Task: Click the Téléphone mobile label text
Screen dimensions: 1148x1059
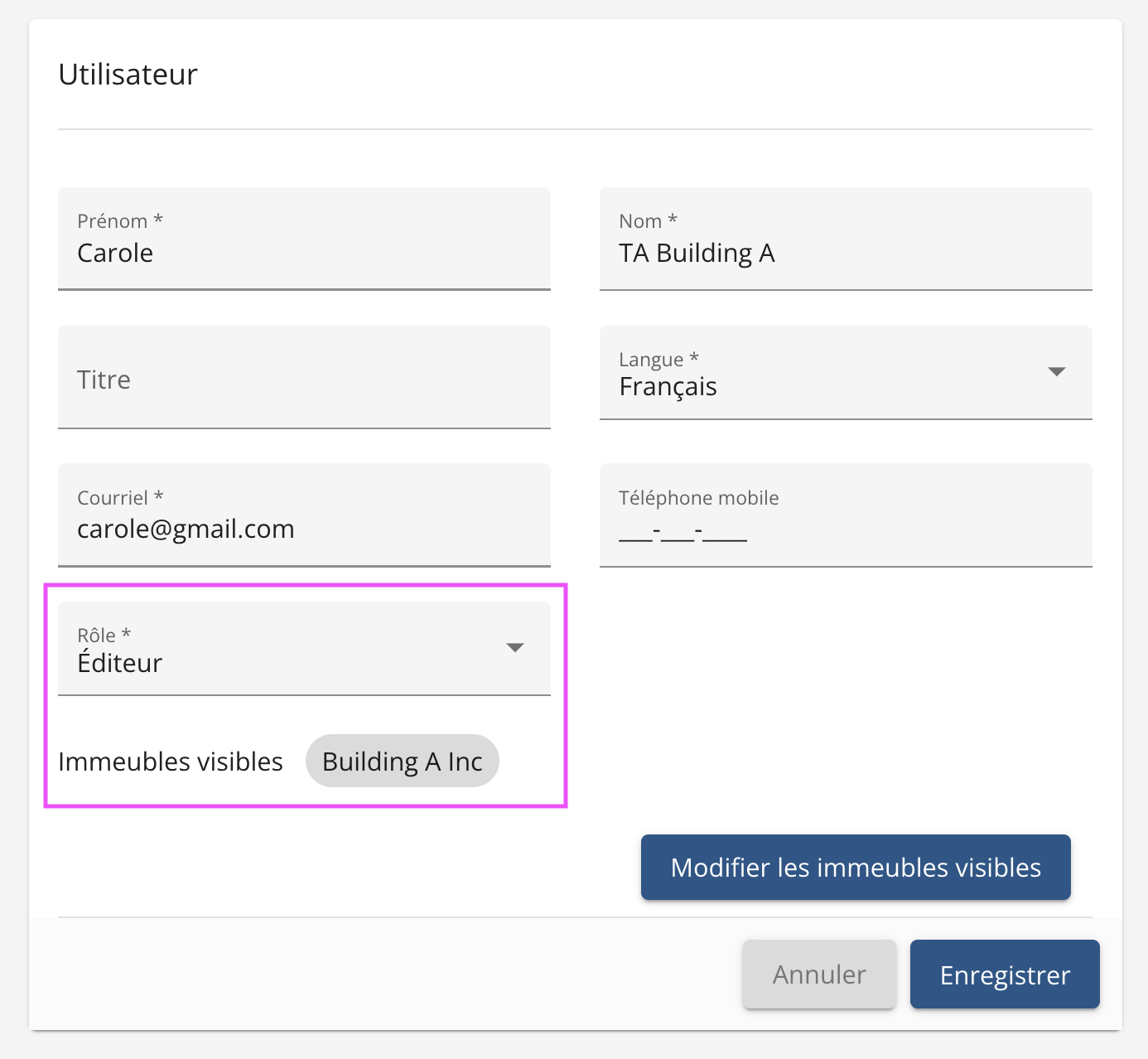Action: coord(698,498)
